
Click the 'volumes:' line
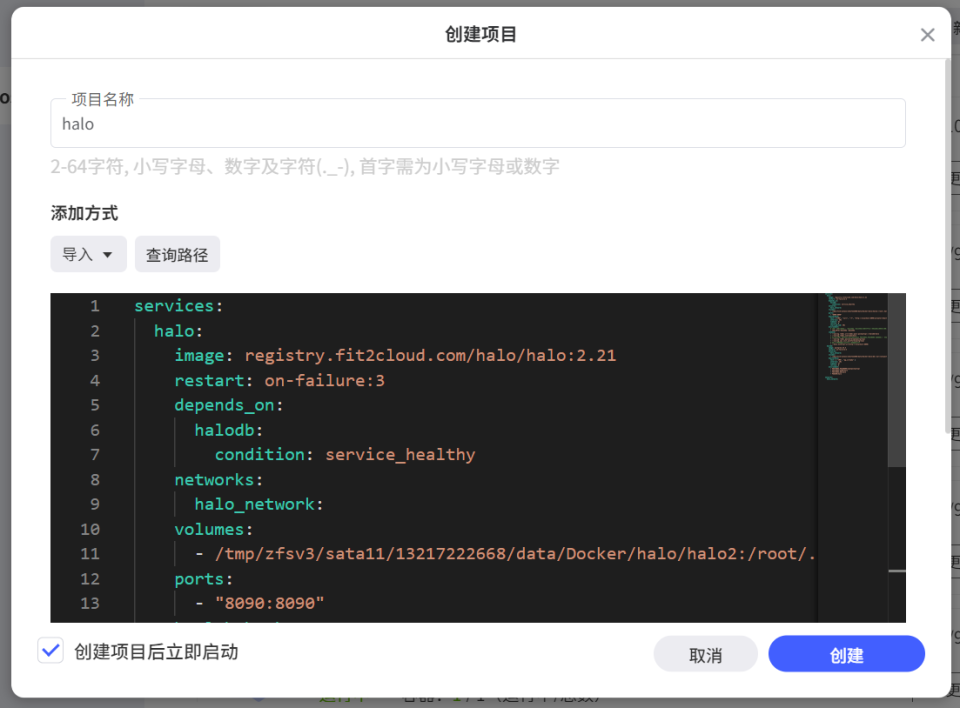click(214, 529)
